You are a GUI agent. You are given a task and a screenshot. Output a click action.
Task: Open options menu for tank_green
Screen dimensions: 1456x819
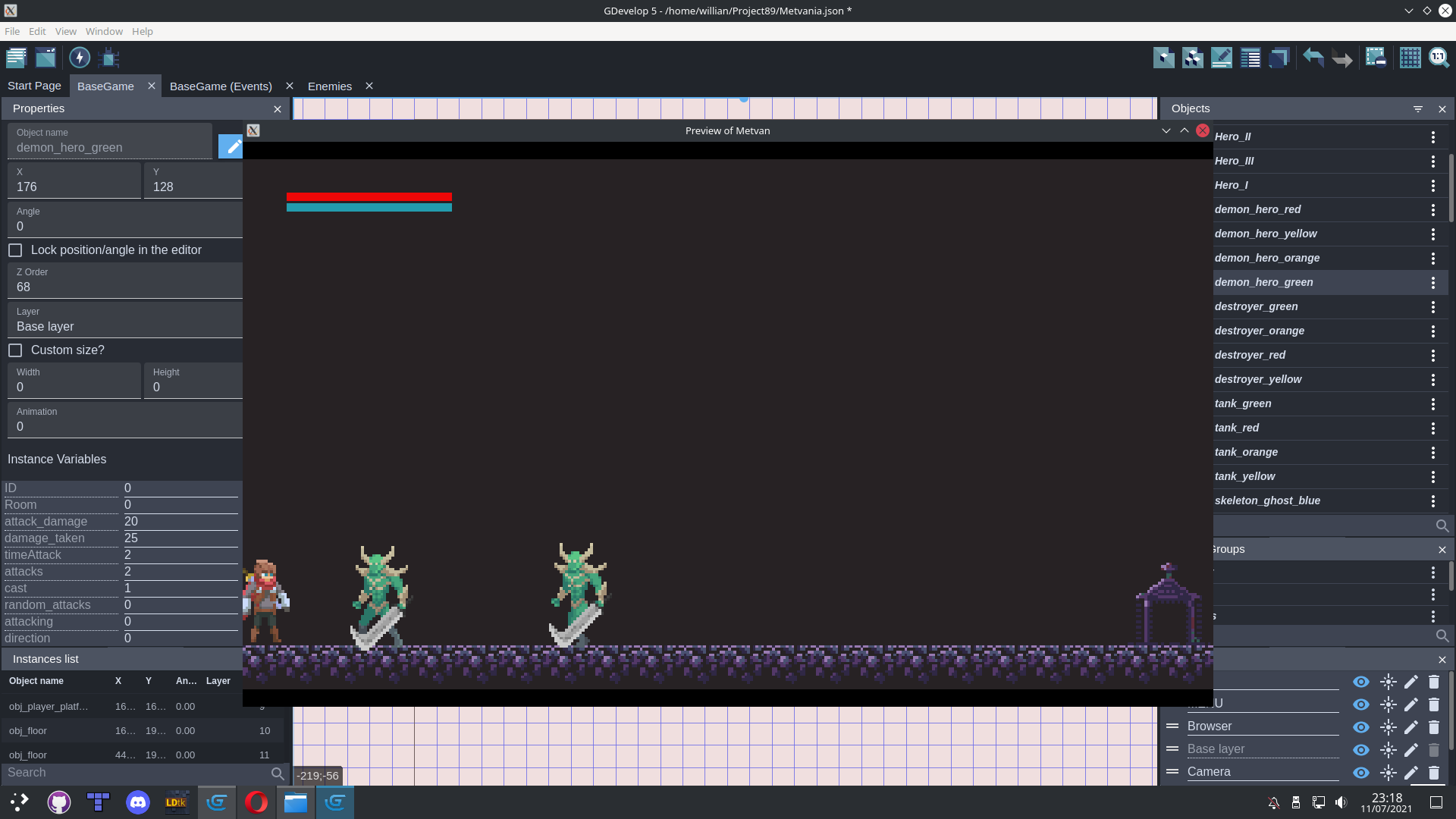tap(1432, 404)
